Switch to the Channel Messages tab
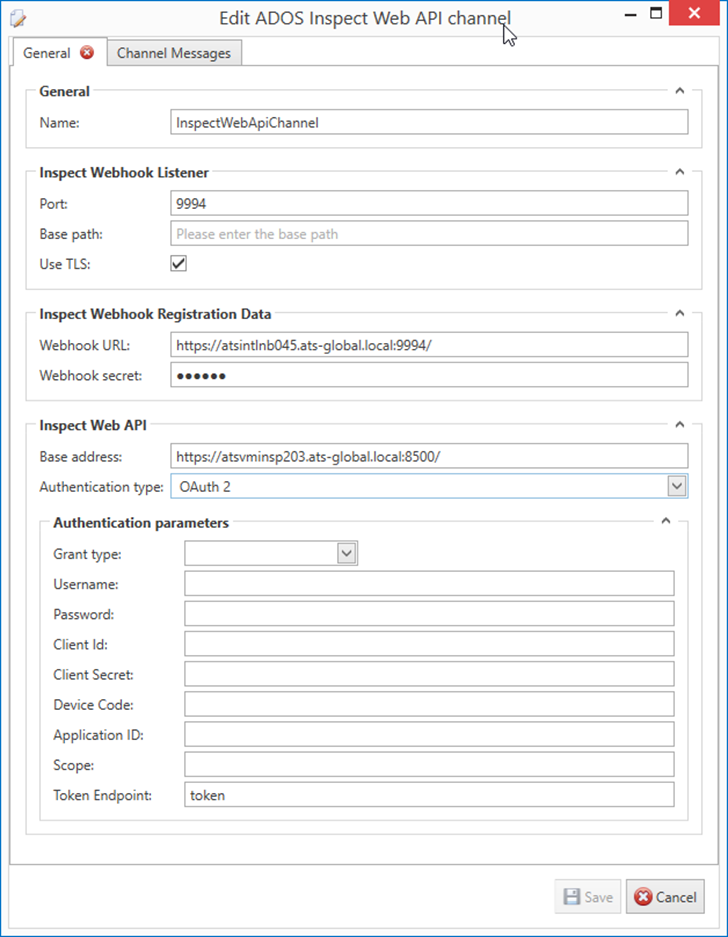Viewport: 728px width, 937px height. click(174, 53)
